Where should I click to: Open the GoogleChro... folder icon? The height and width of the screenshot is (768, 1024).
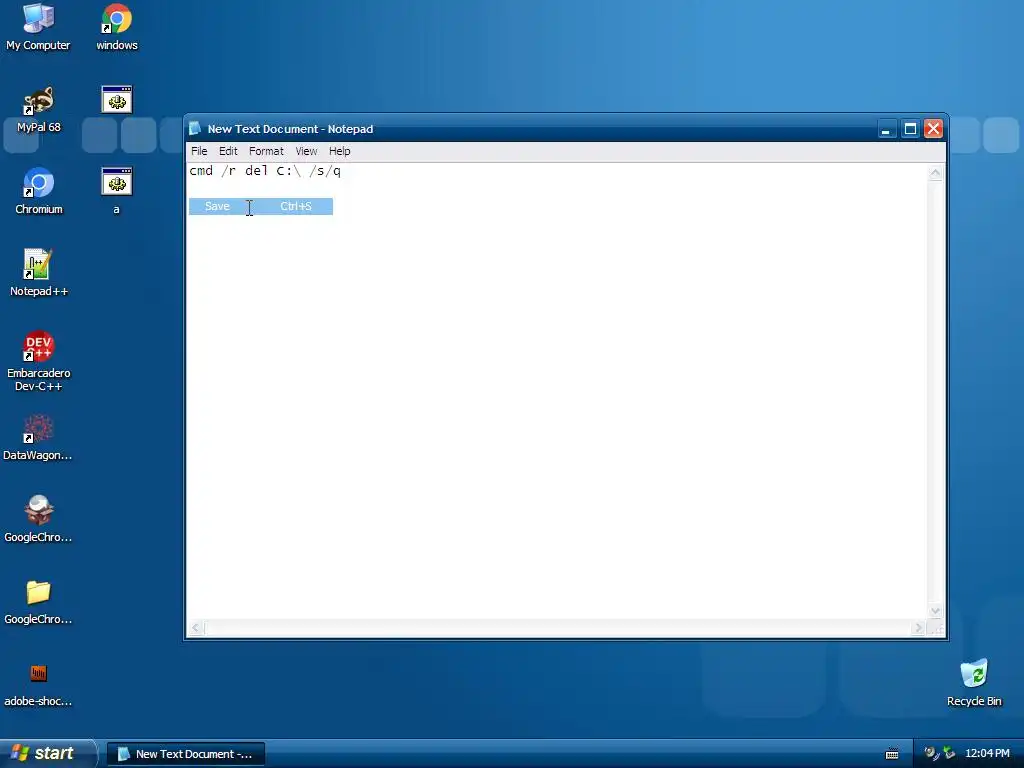38,601
